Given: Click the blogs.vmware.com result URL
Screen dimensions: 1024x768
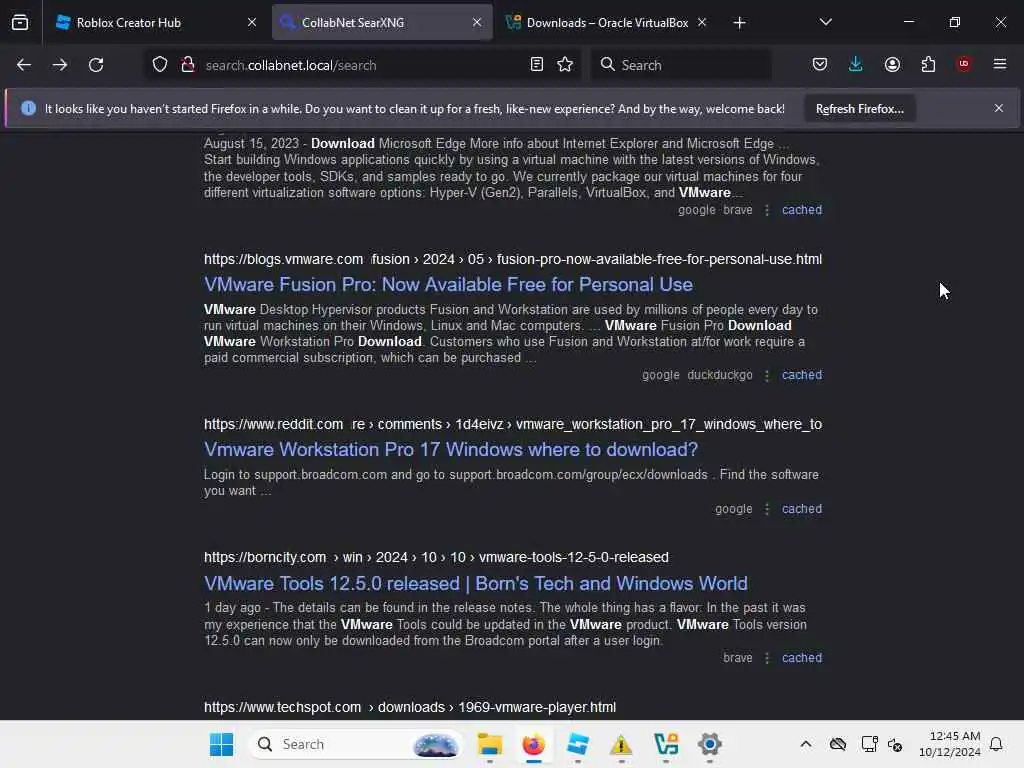Looking at the screenshot, I should click(x=513, y=259).
